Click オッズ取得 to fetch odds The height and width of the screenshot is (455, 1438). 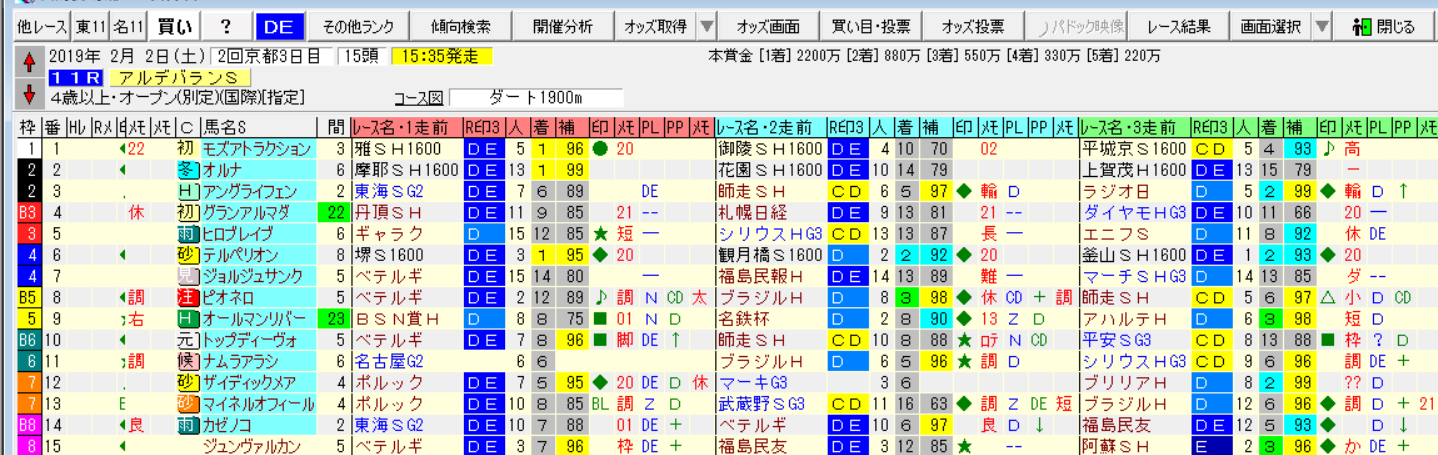pos(655,27)
